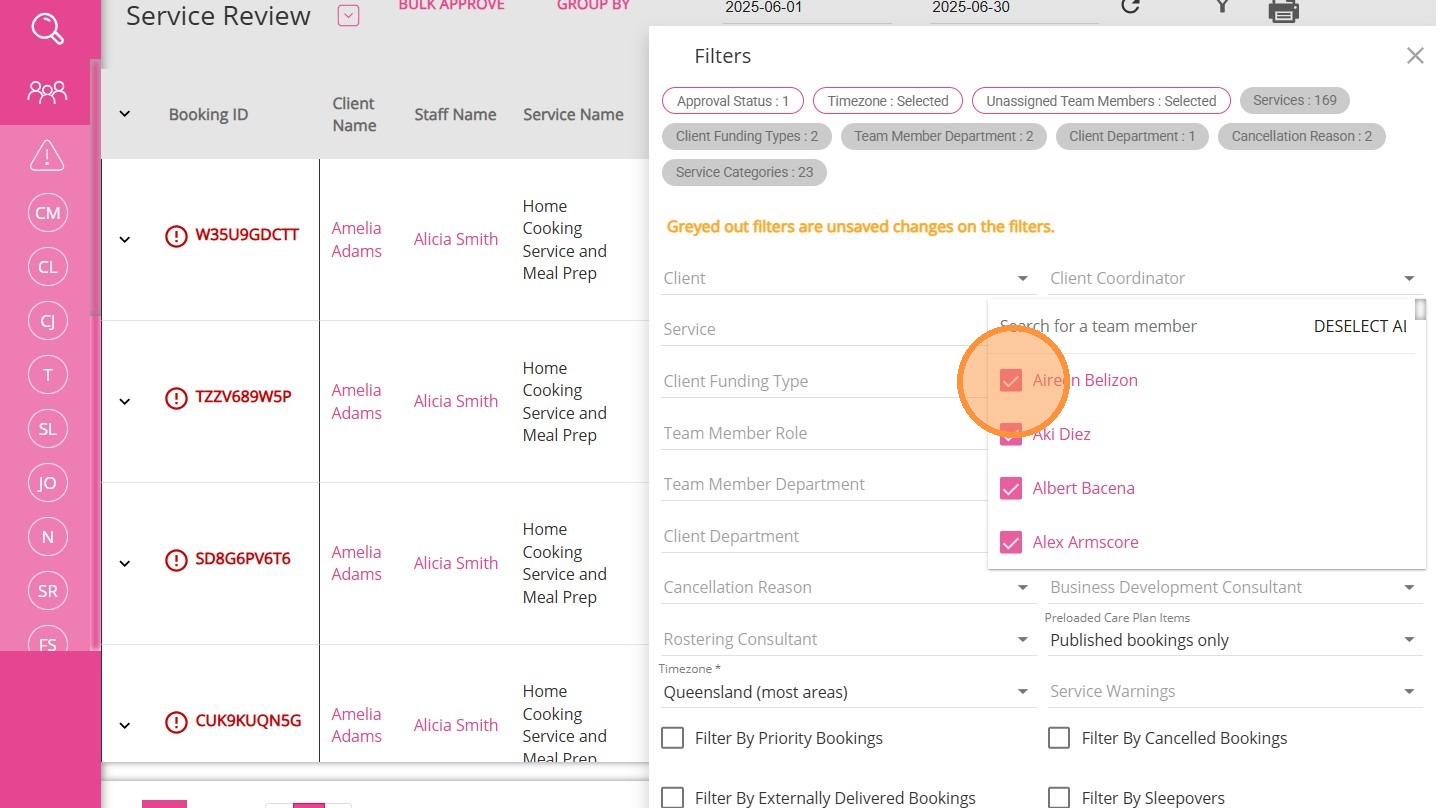Open the Group By menu
Viewport: 1447px width, 808px height.
coord(593,6)
